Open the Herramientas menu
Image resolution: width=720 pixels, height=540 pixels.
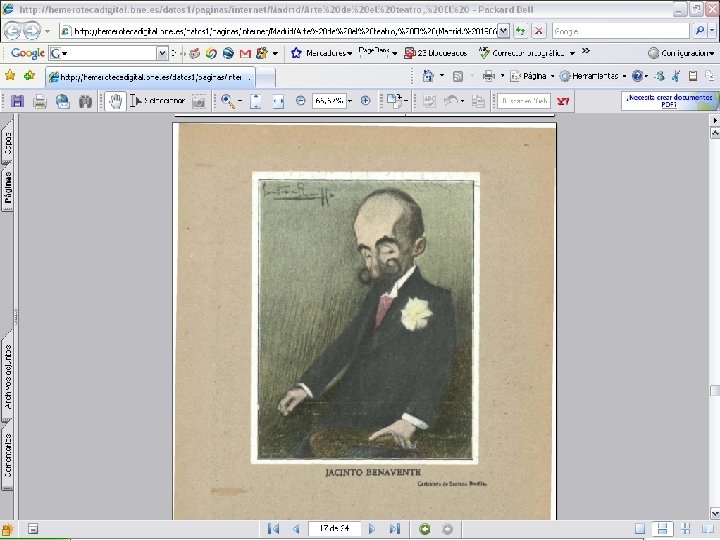click(593, 76)
